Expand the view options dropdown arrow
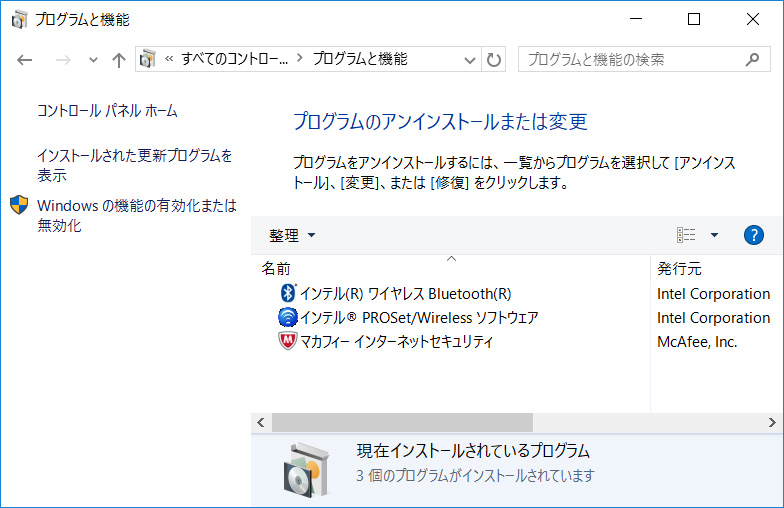 [x=714, y=235]
